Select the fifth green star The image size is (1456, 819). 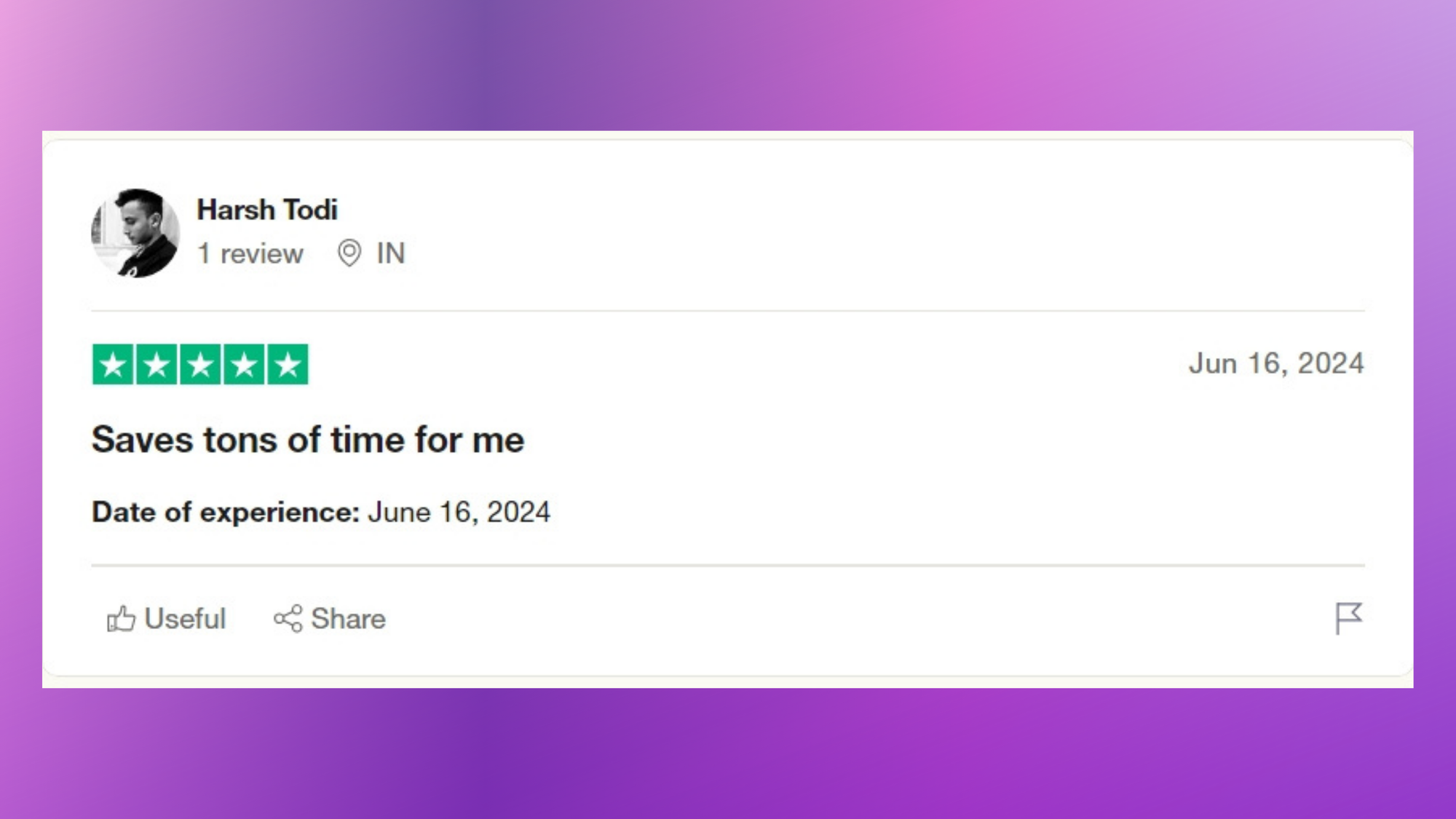point(288,364)
